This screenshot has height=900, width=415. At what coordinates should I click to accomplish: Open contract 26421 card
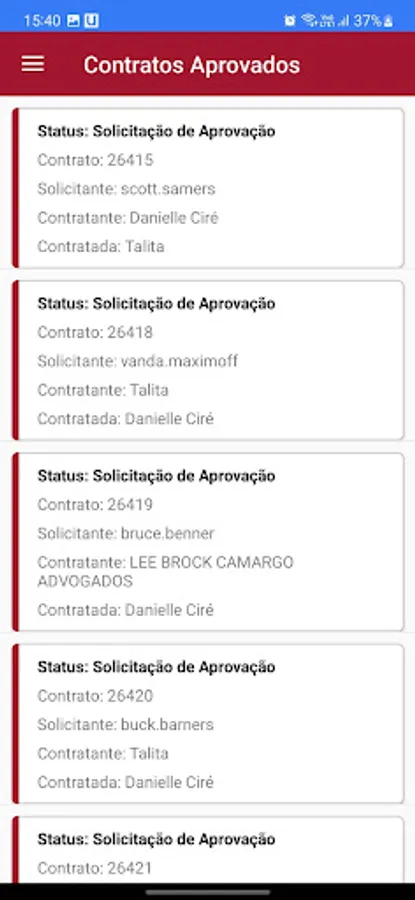[208, 849]
